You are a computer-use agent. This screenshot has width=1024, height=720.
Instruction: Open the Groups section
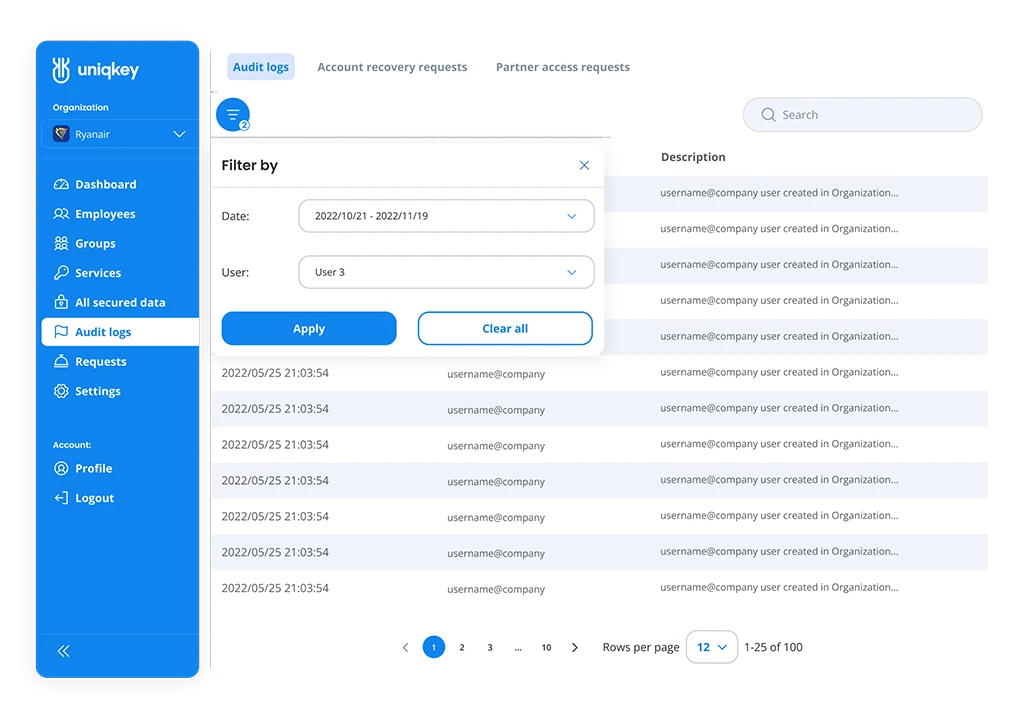[96, 243]
